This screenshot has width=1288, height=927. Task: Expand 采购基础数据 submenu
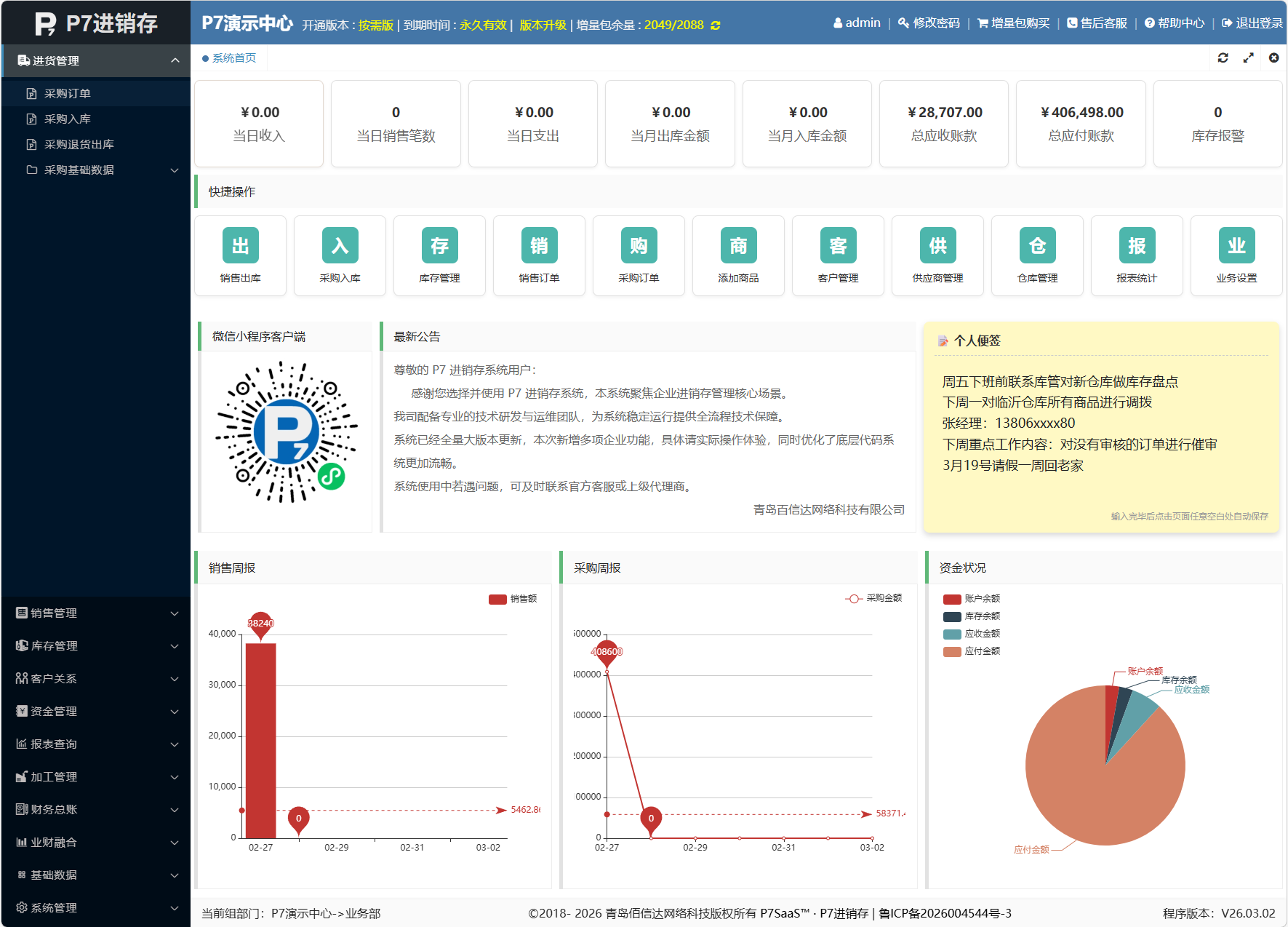[95, 170]
